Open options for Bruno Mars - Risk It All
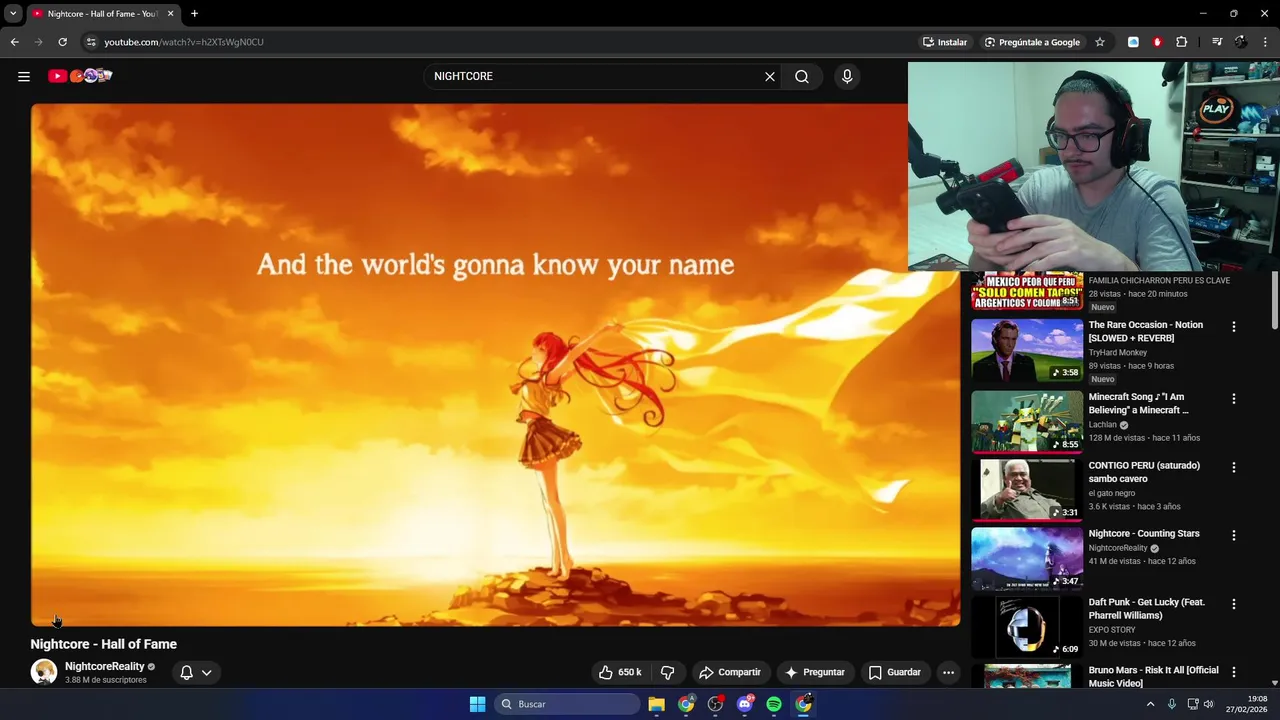Image resolution: width=1280 pixels, height=720 pixels. [x=1233, y=672]
